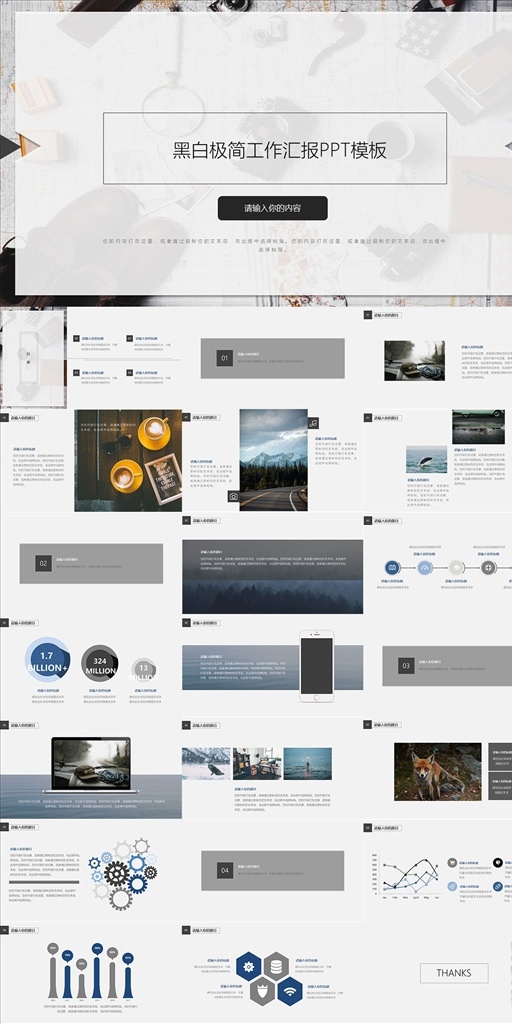The width and height of the screenshot is (512, 1024).
Task: Click the gray shopping cart circle icon
Action: (x=452, y=863)
